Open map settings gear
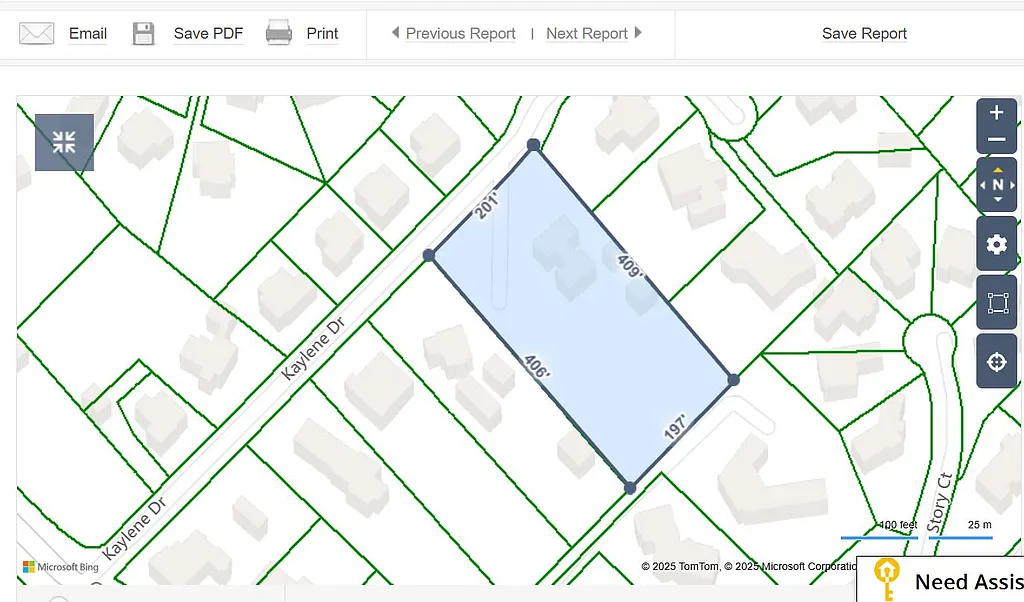This screenshot has width=1024, height=602. tap(996, 244)
